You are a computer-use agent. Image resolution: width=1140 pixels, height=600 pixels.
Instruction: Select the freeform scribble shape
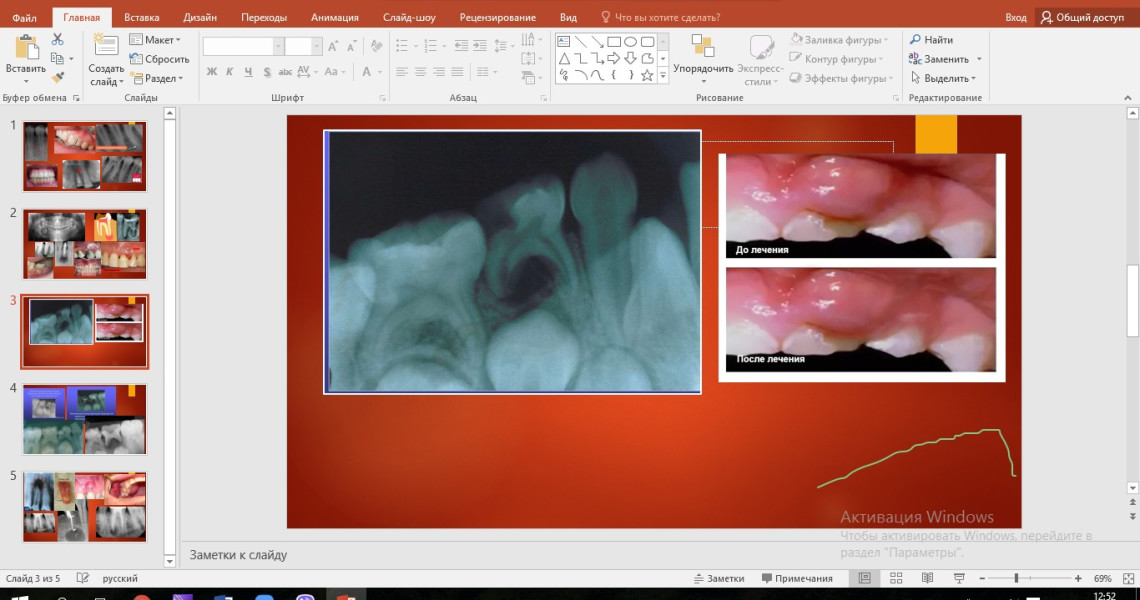(563, 75)
